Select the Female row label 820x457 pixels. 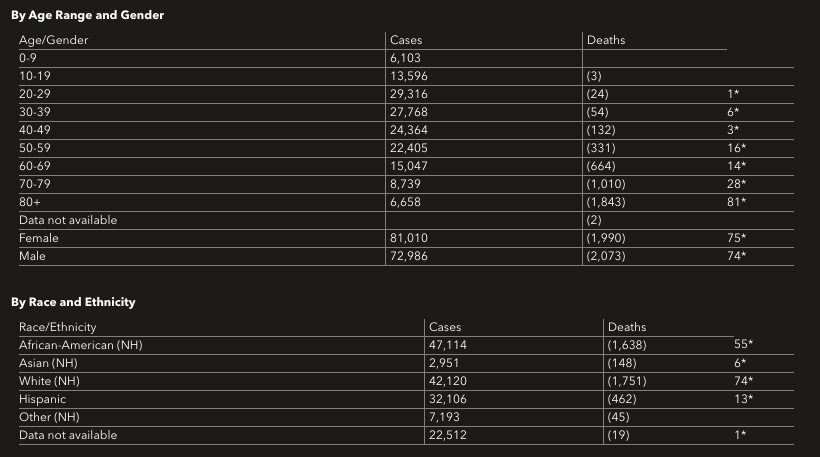(x=39, y=238)
